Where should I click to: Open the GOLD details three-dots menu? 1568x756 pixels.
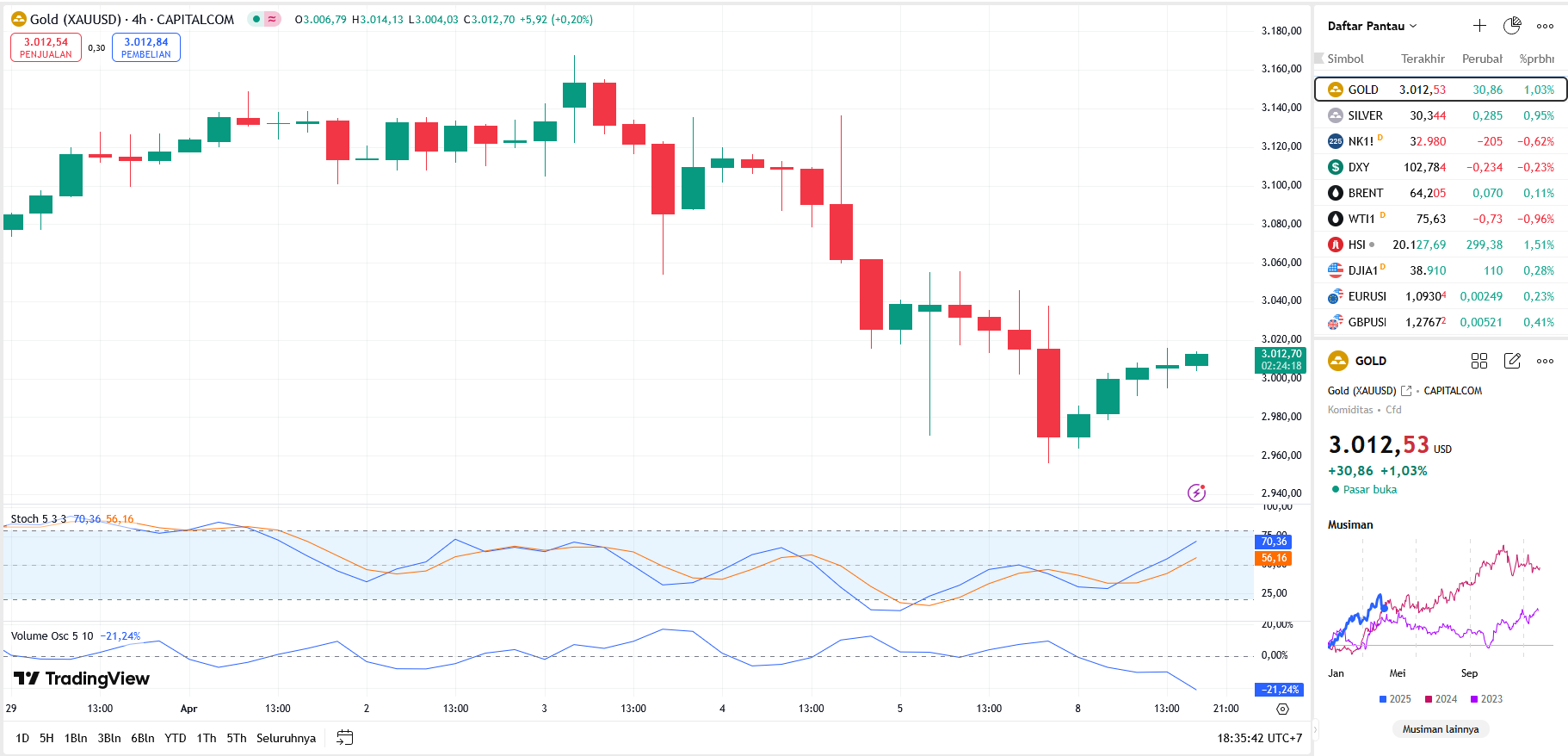1545,361
